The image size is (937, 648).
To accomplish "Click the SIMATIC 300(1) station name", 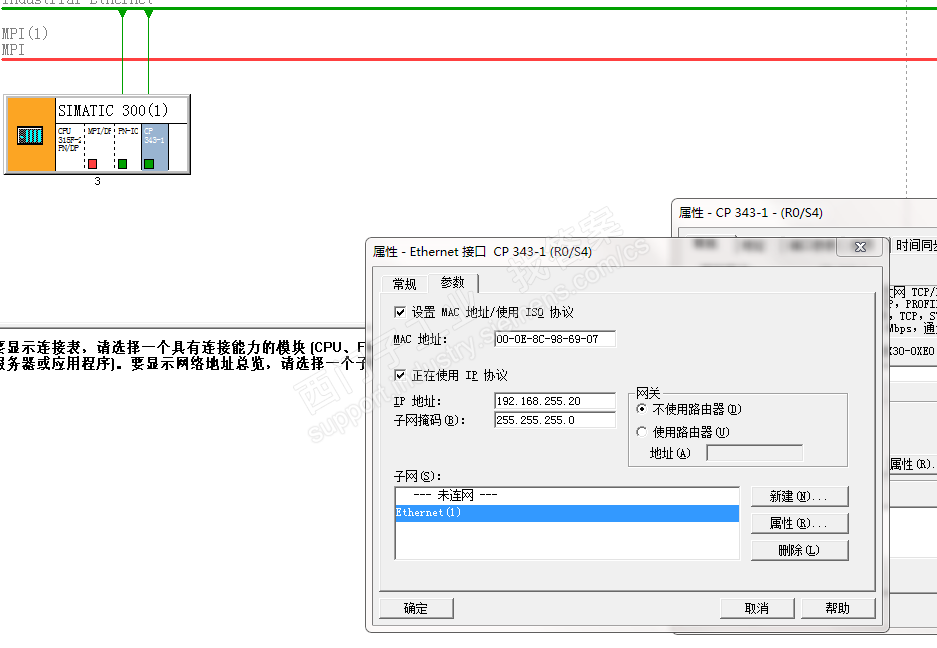I will (x=113, y=111).
